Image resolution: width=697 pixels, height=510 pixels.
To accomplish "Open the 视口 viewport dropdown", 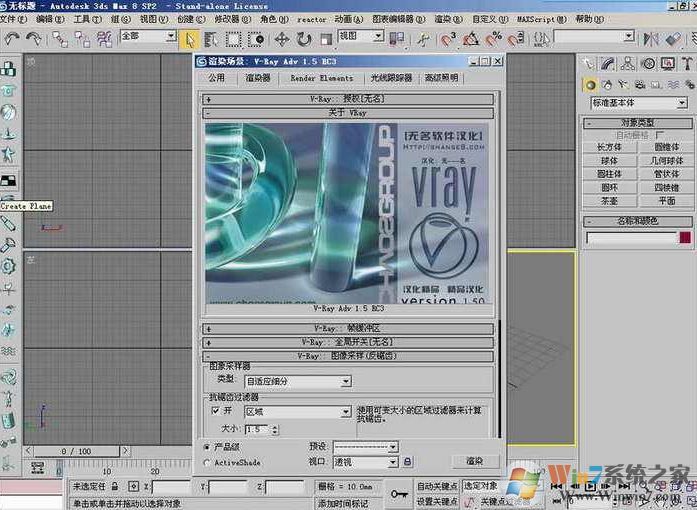I will [365, 462].
